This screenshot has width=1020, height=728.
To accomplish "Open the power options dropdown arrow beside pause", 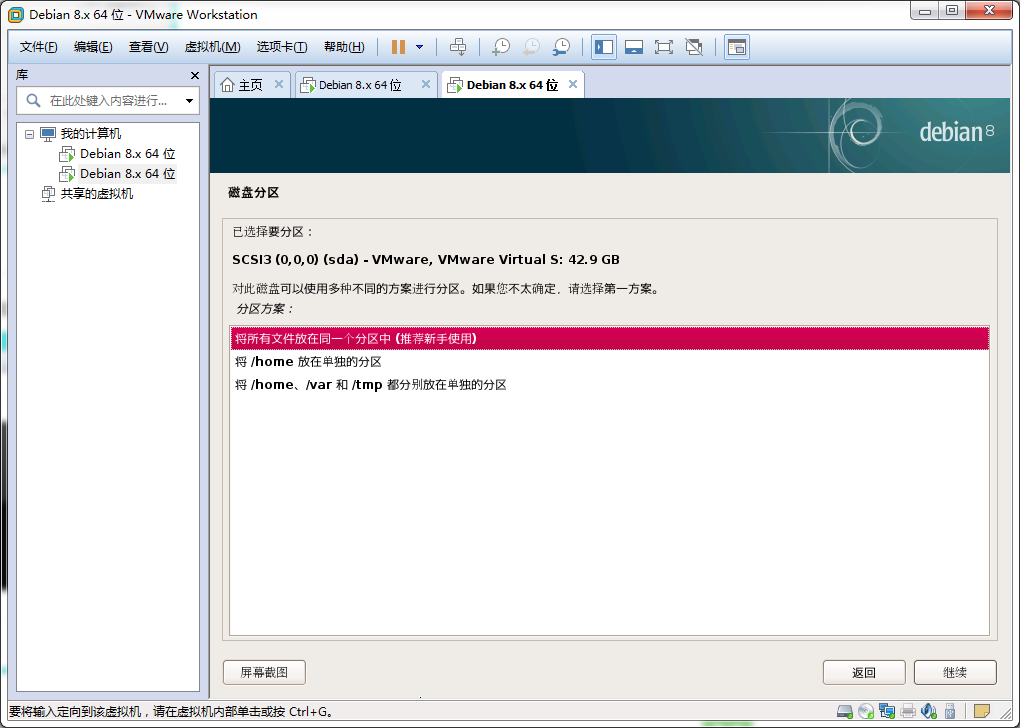I will click(x=420, y=47).
